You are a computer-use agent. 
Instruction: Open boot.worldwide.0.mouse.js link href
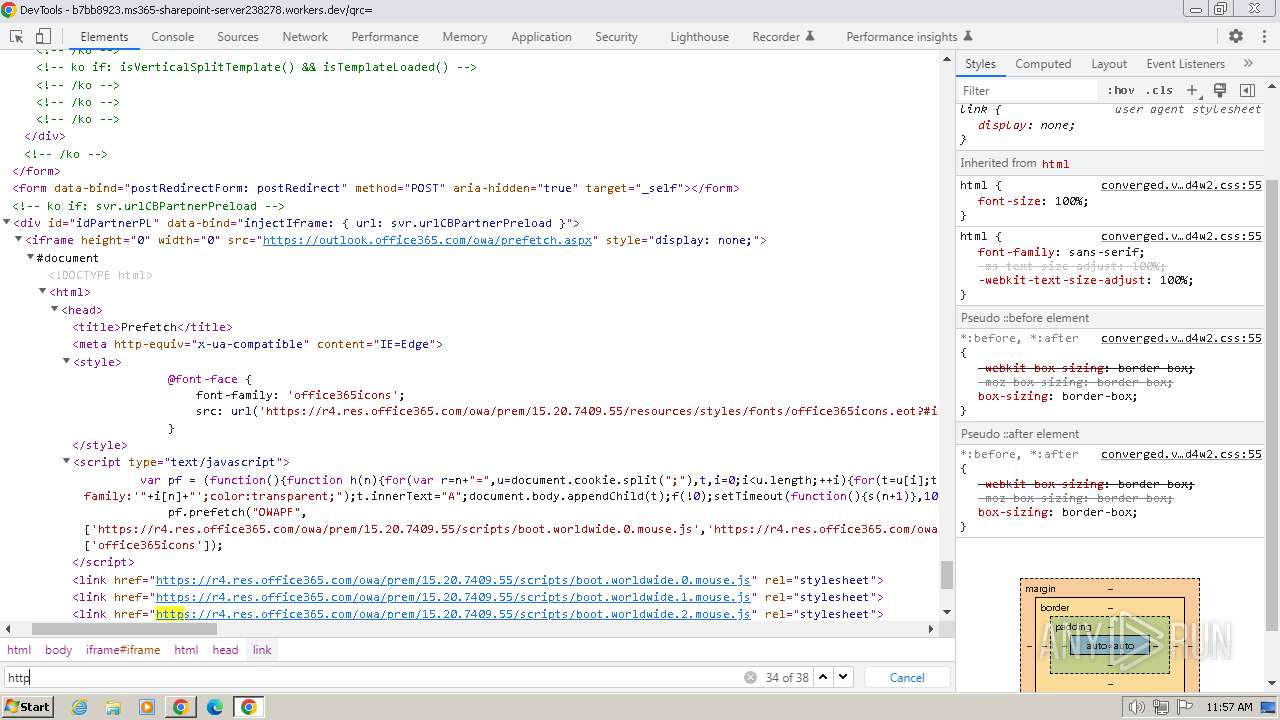[x=453, y=580]
